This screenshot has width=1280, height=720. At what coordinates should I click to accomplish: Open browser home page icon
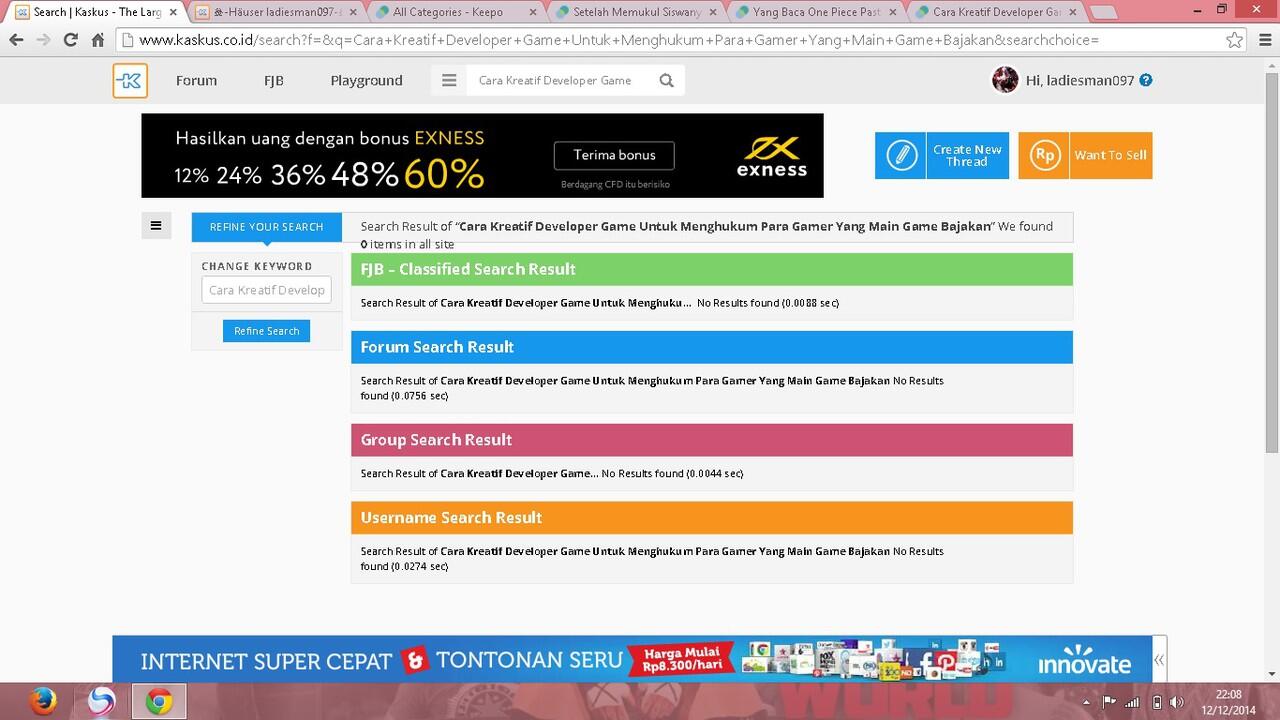[x=97, y=40]
